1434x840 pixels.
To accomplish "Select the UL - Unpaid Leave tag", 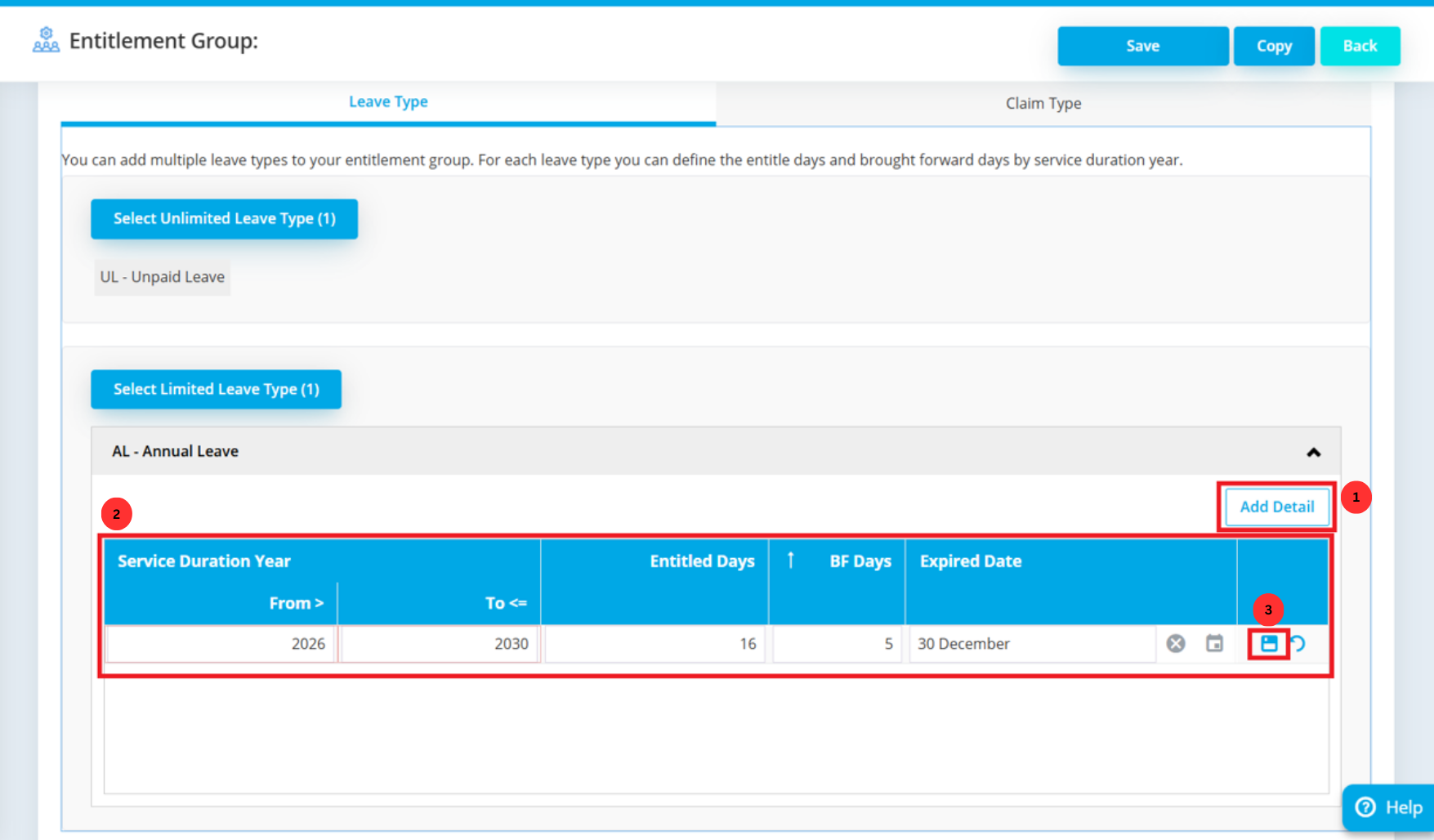I will click(x=162, y=277).
